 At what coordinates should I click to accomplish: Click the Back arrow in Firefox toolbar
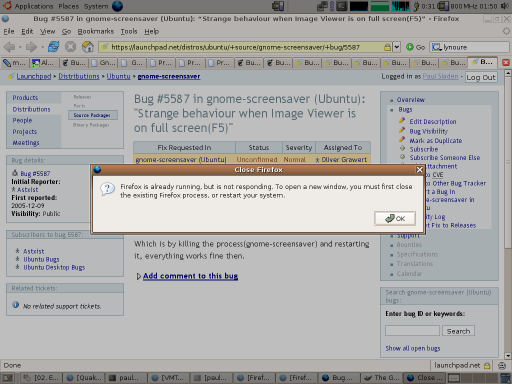pos(9,47)
